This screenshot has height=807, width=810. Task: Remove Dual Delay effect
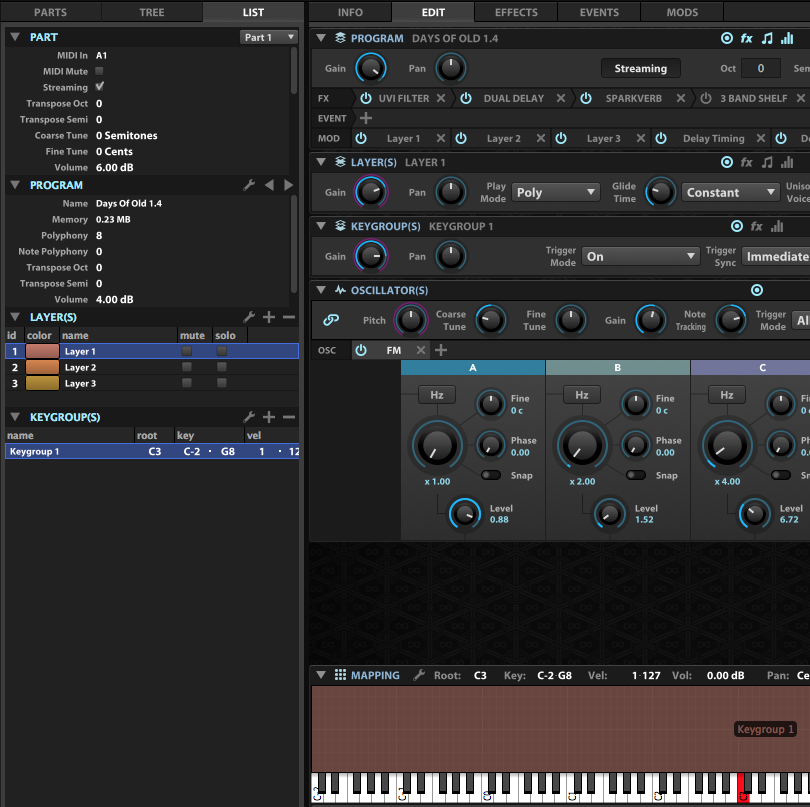(x=560, y=98)
